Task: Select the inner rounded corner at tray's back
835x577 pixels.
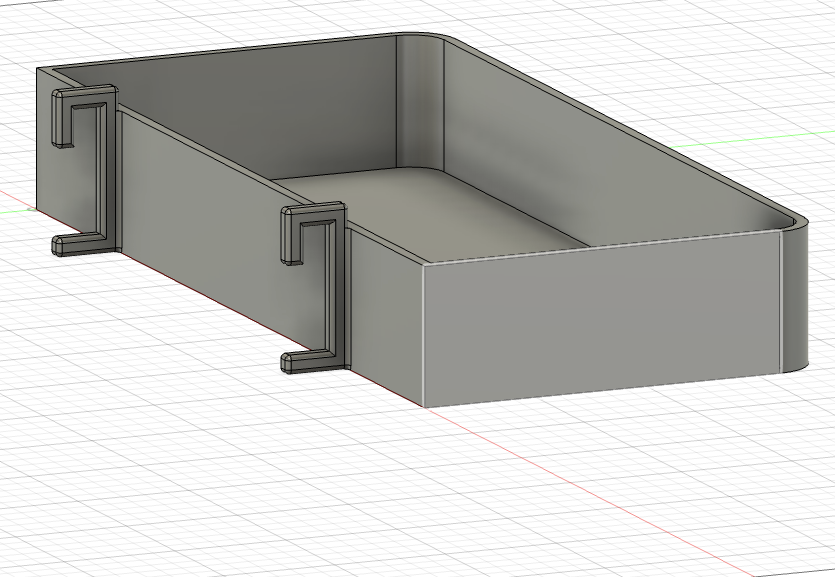Action: point(421,101)
